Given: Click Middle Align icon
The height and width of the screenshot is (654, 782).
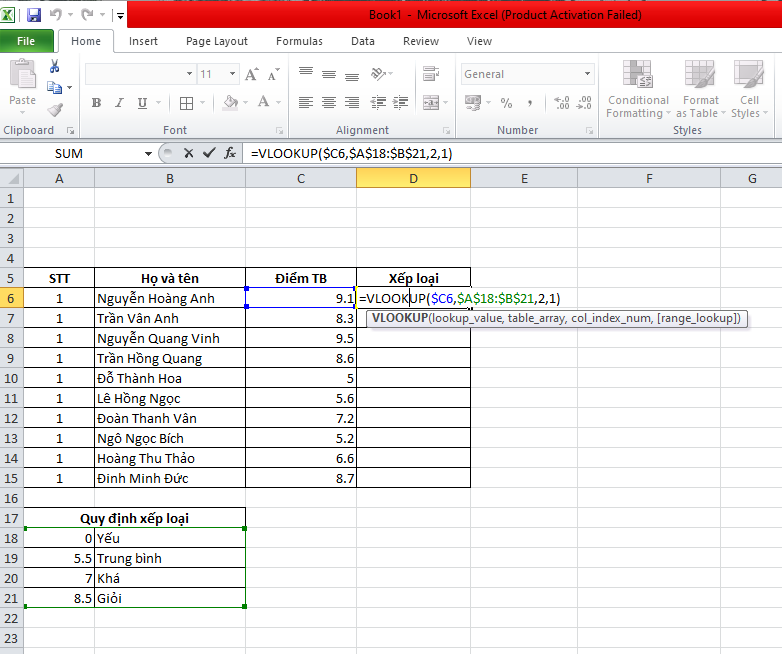Looking at the screenshot, I should 329,74.
